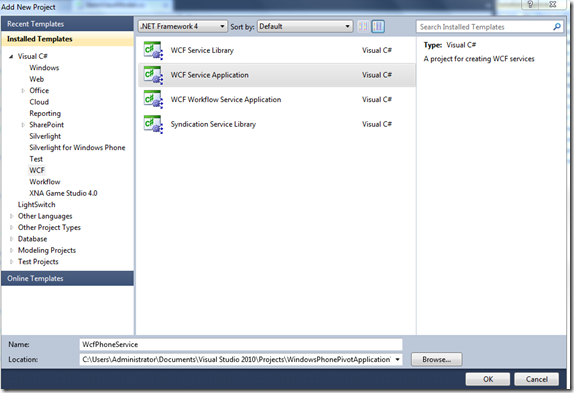The image size is (574, 393).
Task: Expand the Other Languages node
Action: pos(11,216)
